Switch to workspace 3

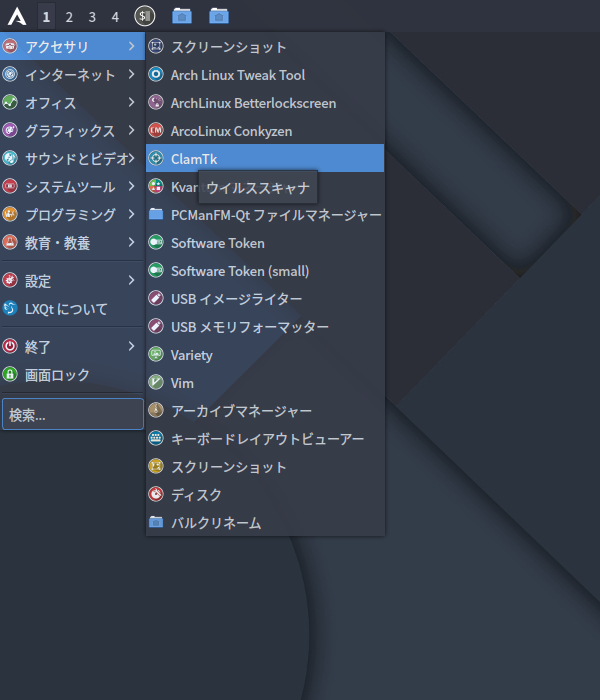[x=92, y=17]
